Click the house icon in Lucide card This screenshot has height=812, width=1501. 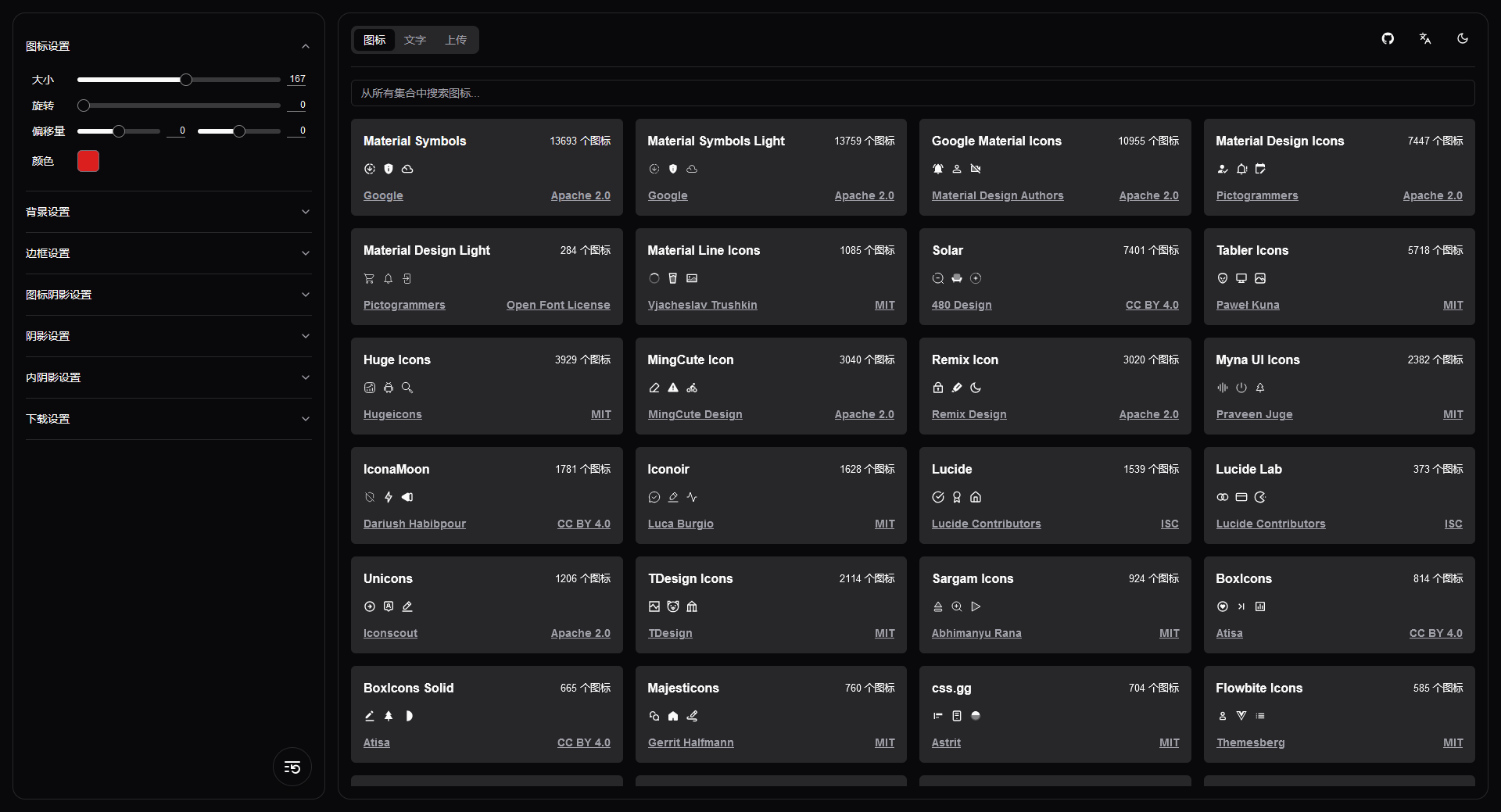pyautogui.click(x=976, y=497)
